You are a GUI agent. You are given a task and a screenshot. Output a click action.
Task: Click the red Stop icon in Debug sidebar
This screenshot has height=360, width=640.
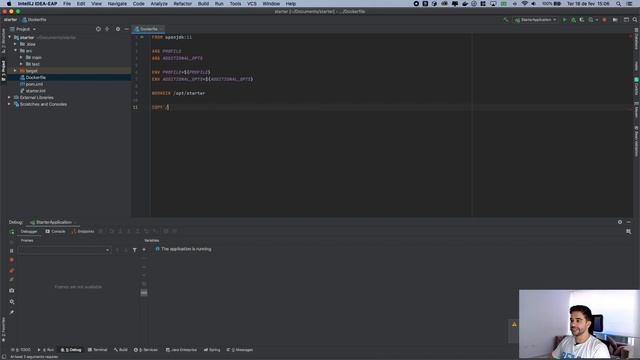(x=11, y=260)
